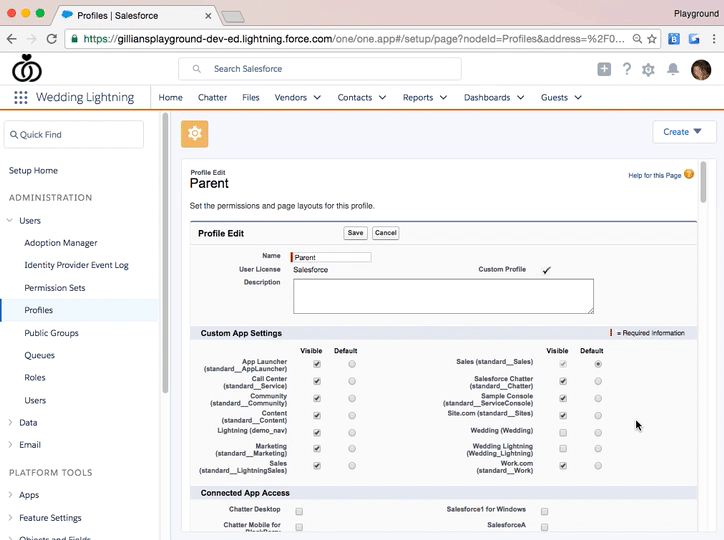The height and width of the screenshot is (540, 724).
Task: Click the search magnifier in Search Salesforce
Action: pyautogui.click(x=197, y=69)
